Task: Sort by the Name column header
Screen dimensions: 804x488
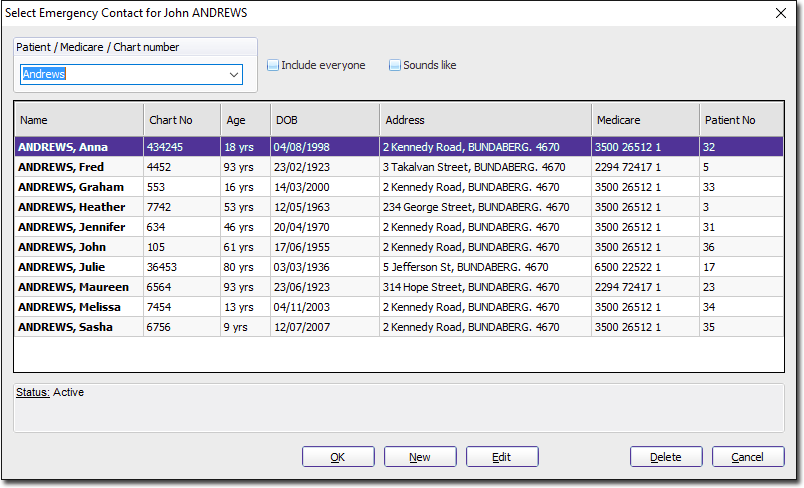Action: (78, 120)
